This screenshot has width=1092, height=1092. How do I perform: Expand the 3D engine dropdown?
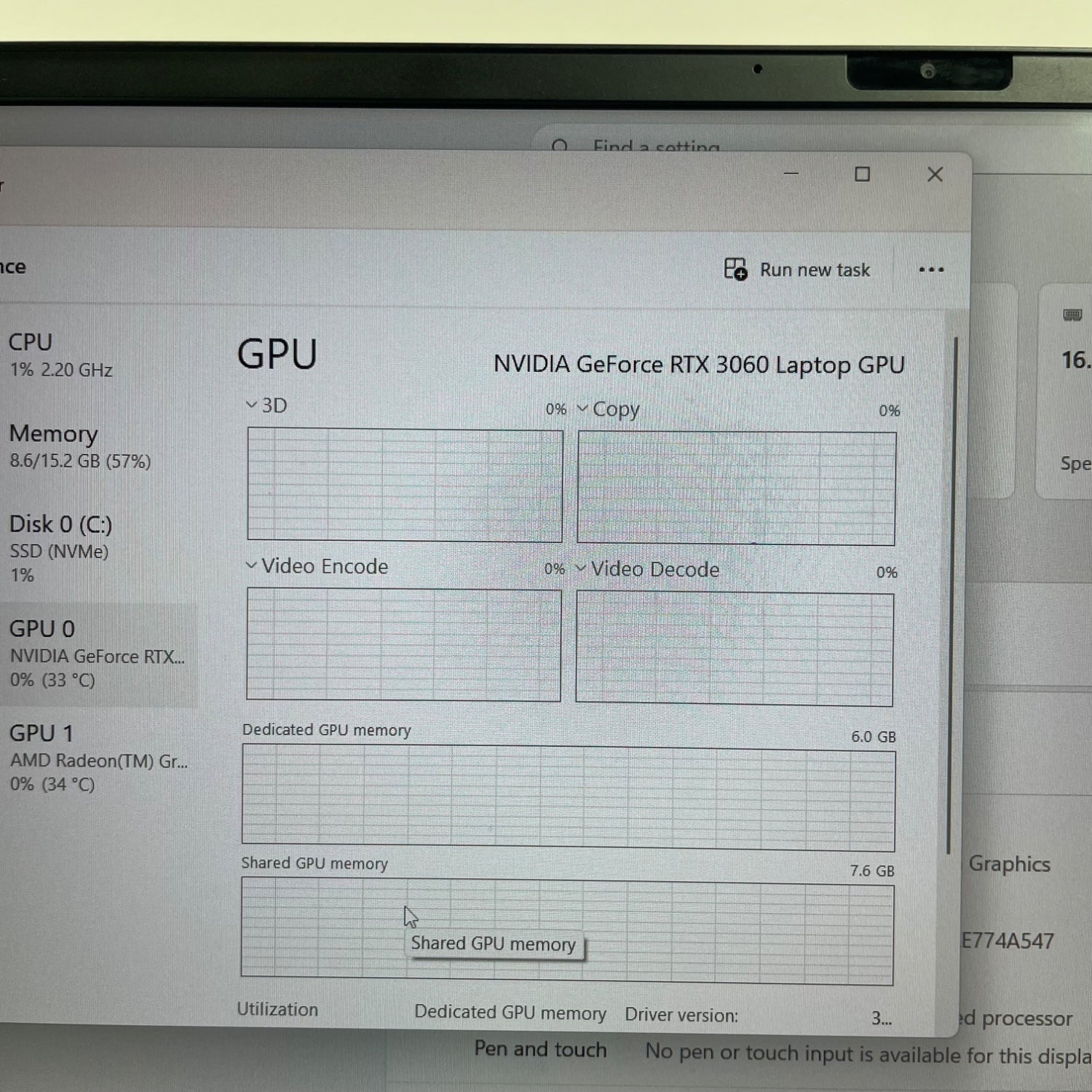pos(252,405)
